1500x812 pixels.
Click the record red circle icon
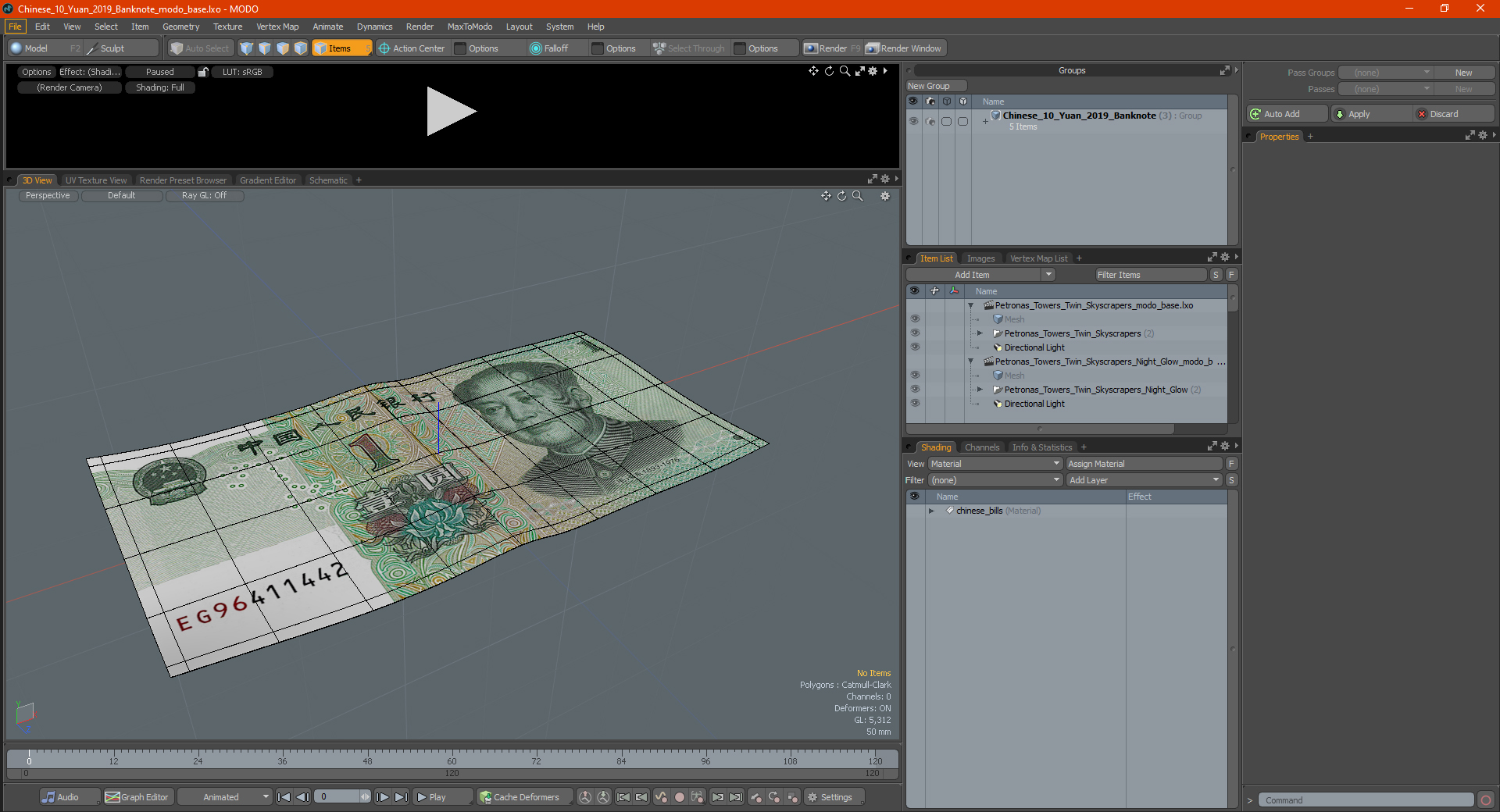(680, 797)
